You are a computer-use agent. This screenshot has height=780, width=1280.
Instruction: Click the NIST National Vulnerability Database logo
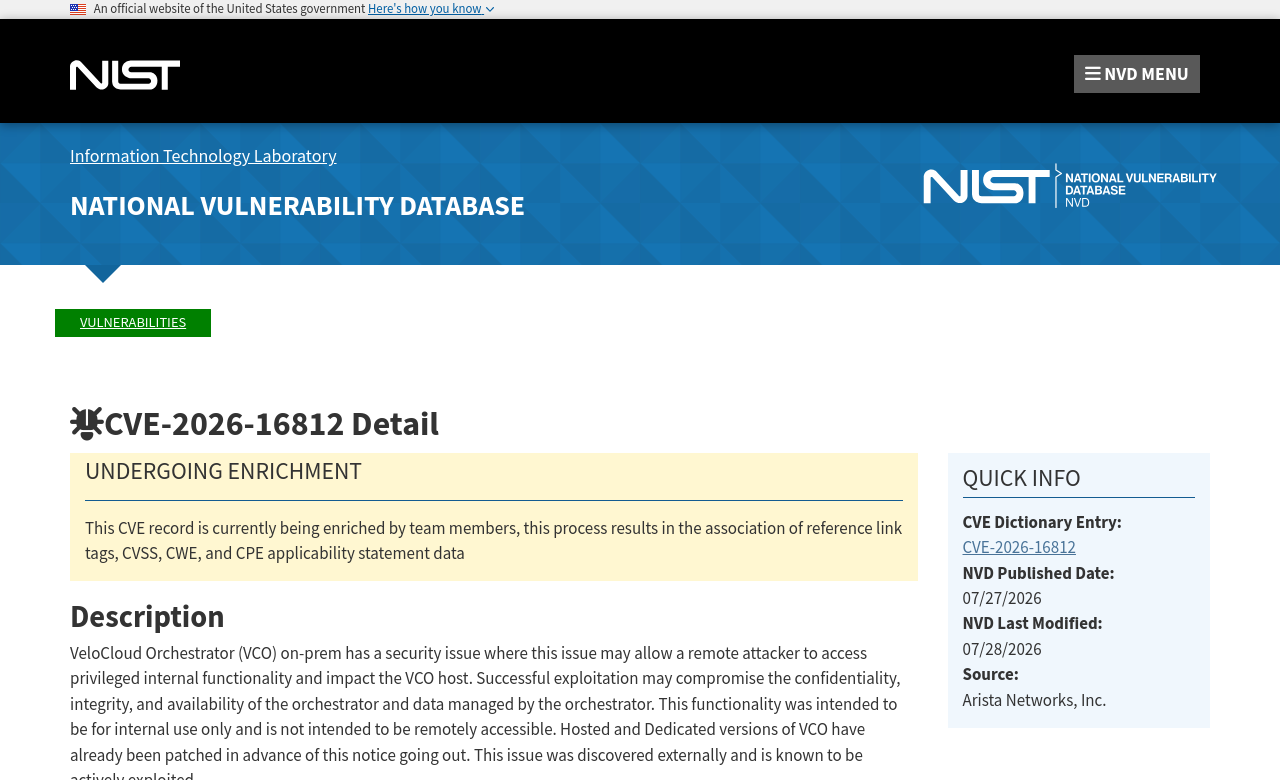tap(1070, 186)
